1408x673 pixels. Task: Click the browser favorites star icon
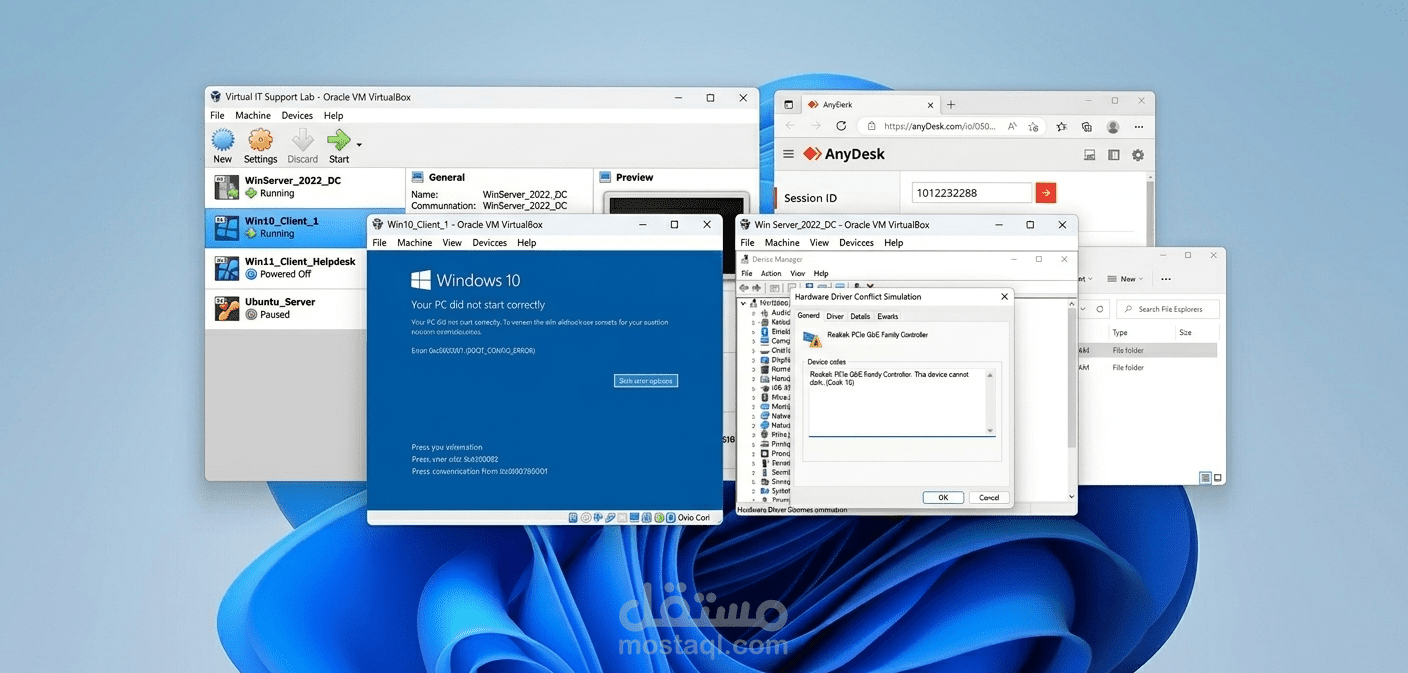pos(1061,127)
